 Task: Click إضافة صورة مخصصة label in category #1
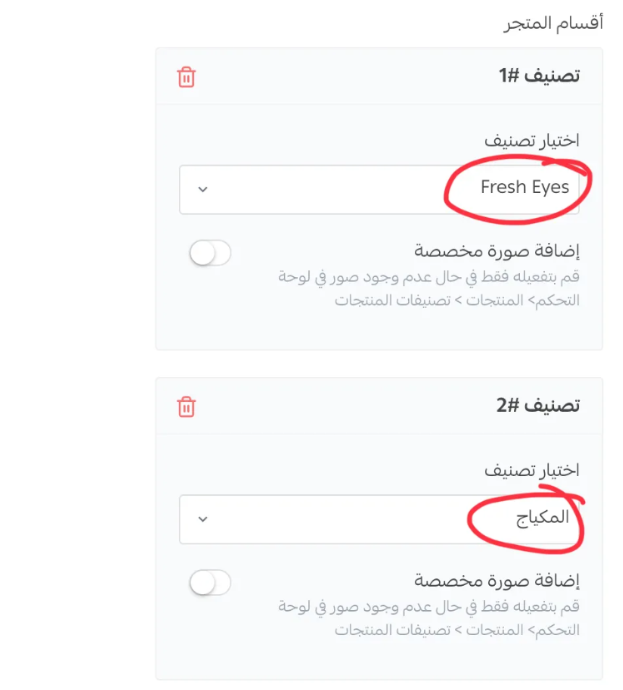click(x=497, y=250)
